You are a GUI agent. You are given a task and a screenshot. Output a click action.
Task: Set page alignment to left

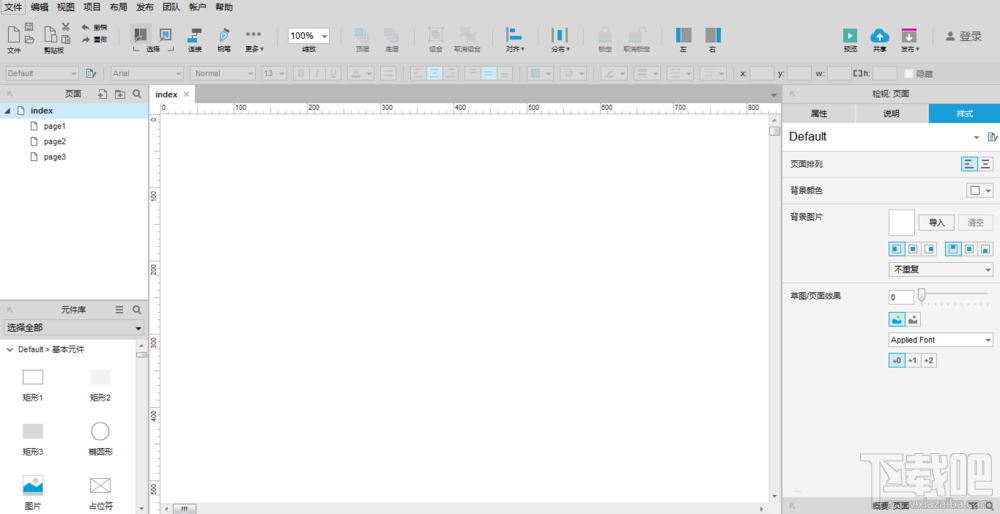[969, 164]
